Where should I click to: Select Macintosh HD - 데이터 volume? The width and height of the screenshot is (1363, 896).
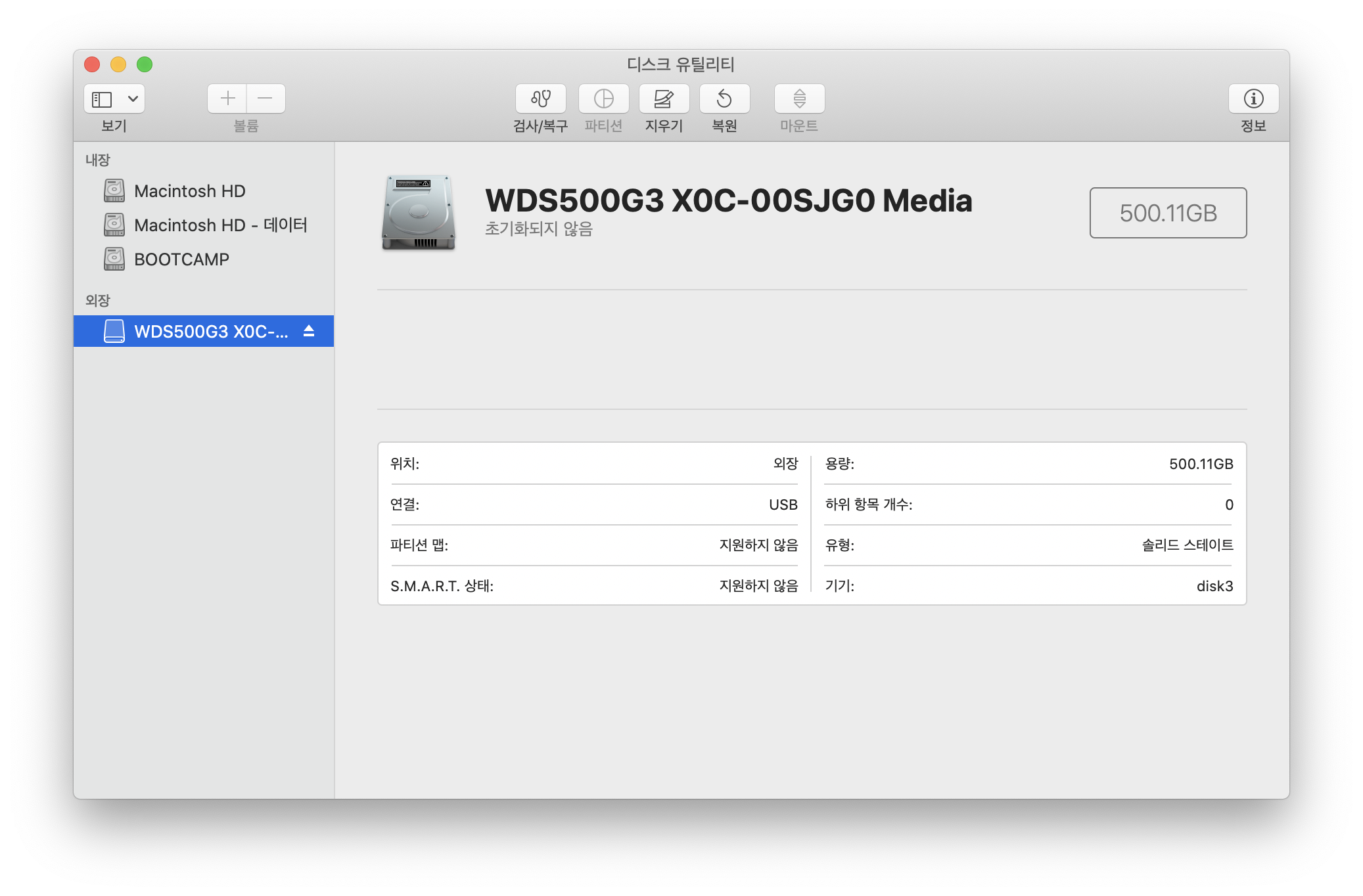point(220,225)
